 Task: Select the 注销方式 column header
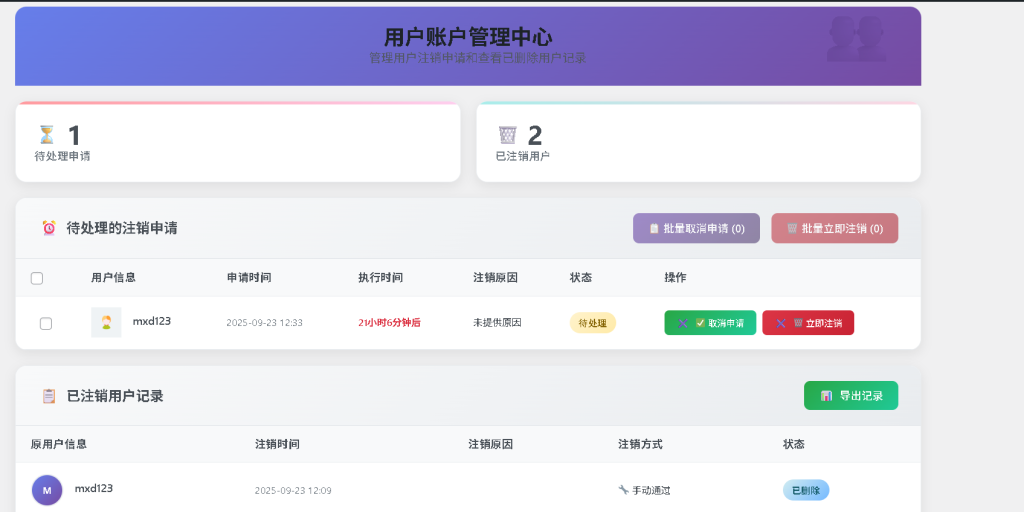[640, 444]
